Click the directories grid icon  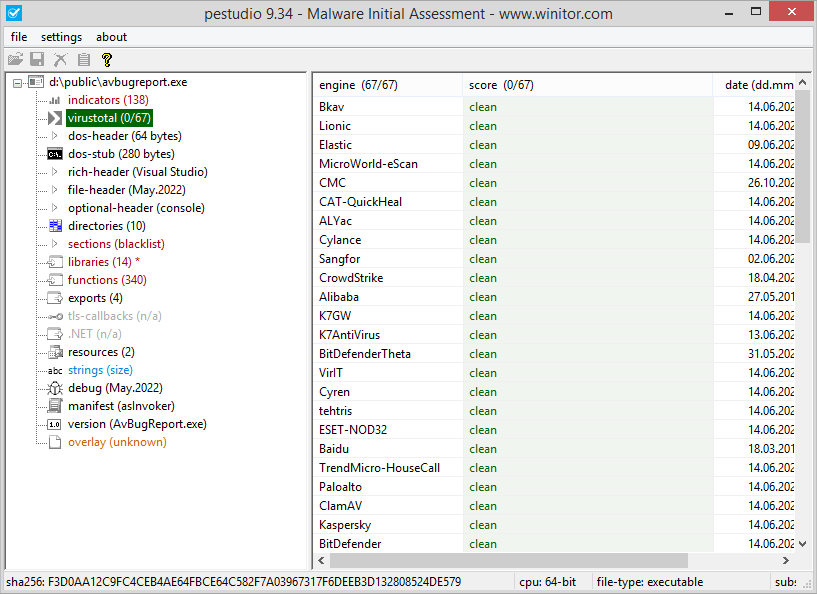click(x=55, y=226)
